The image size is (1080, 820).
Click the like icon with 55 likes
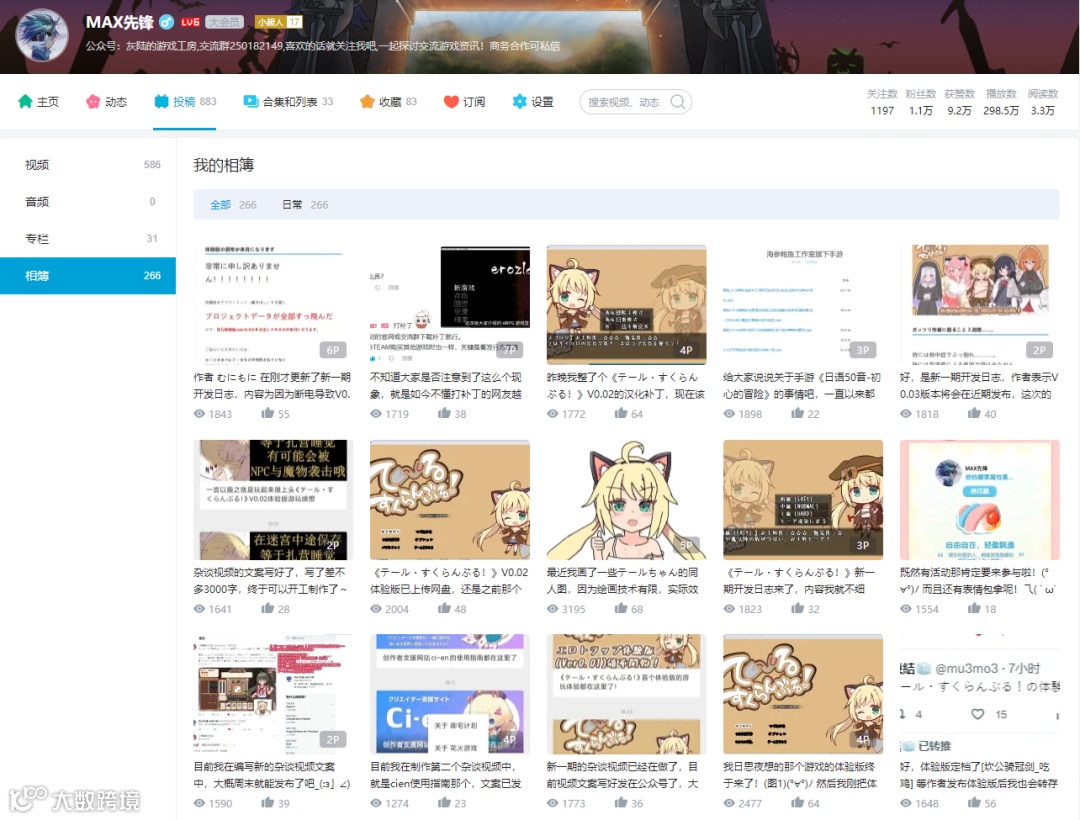[x=268, y=413]
